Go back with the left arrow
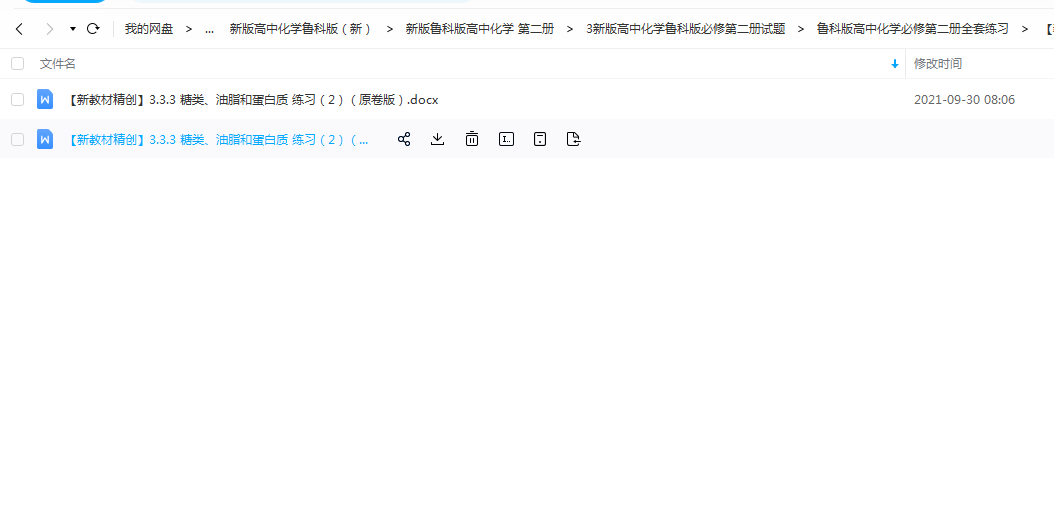The height and width of the screenshot is (514, 1054). tap(19, 29)
